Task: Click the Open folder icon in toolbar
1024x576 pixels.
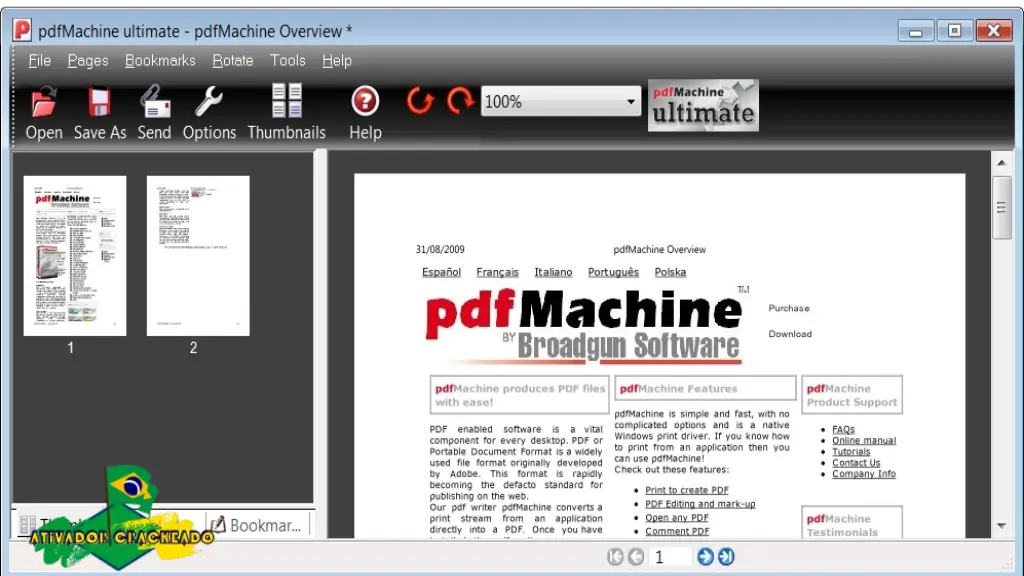Action: 44,103
